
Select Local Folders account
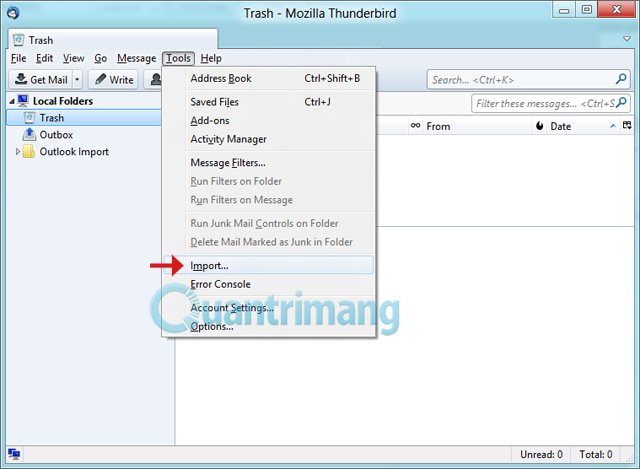pos(62,101)
